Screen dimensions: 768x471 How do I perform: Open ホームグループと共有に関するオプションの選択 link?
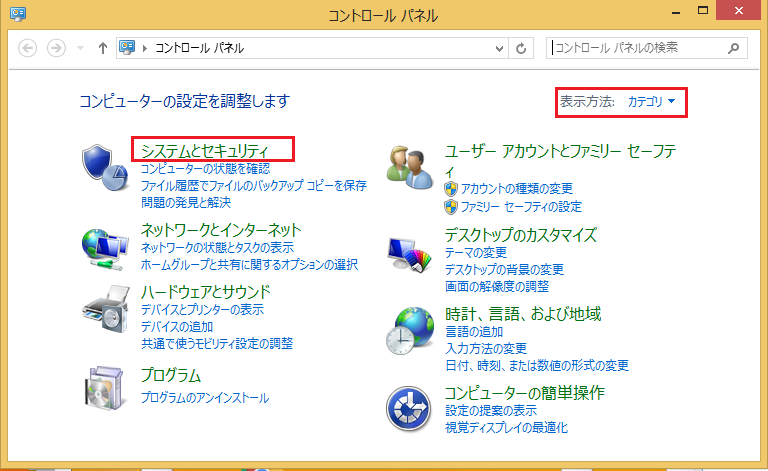[249, 265]
